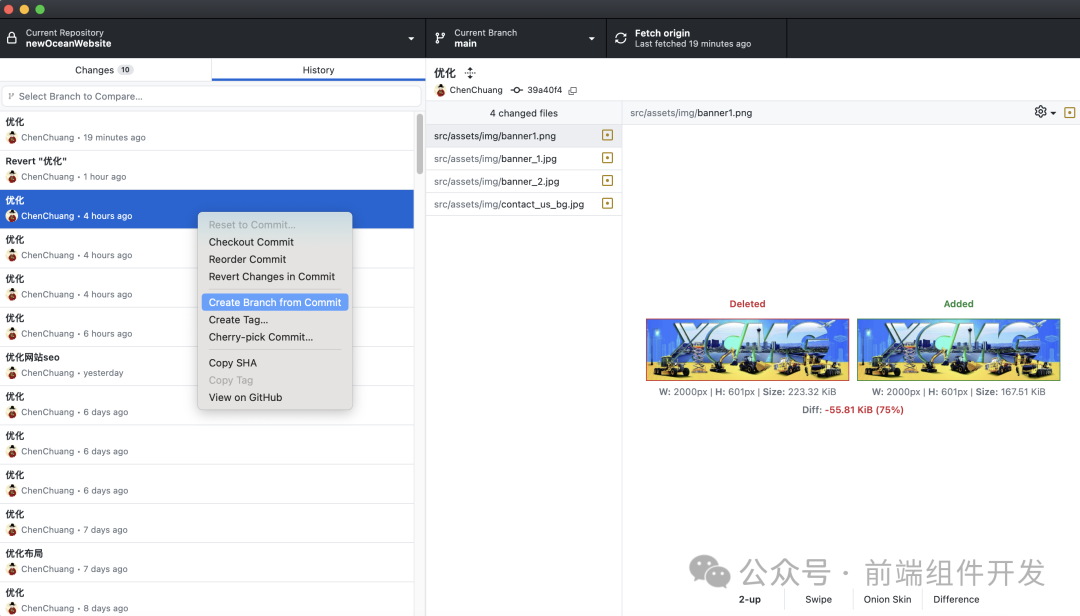Image resolution: width=1080 pixels, height=616 pixels.
Task: Select file src/assets/img/banner_2.jpg
Action: click(523, 181)
